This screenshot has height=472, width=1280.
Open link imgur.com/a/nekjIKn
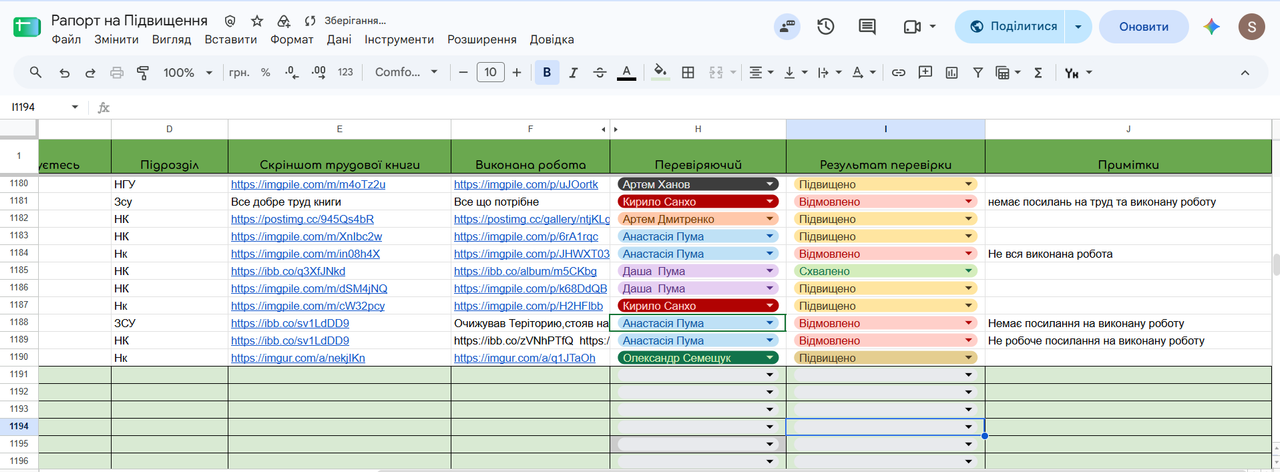pyautogui.click(x=298, y=358)
